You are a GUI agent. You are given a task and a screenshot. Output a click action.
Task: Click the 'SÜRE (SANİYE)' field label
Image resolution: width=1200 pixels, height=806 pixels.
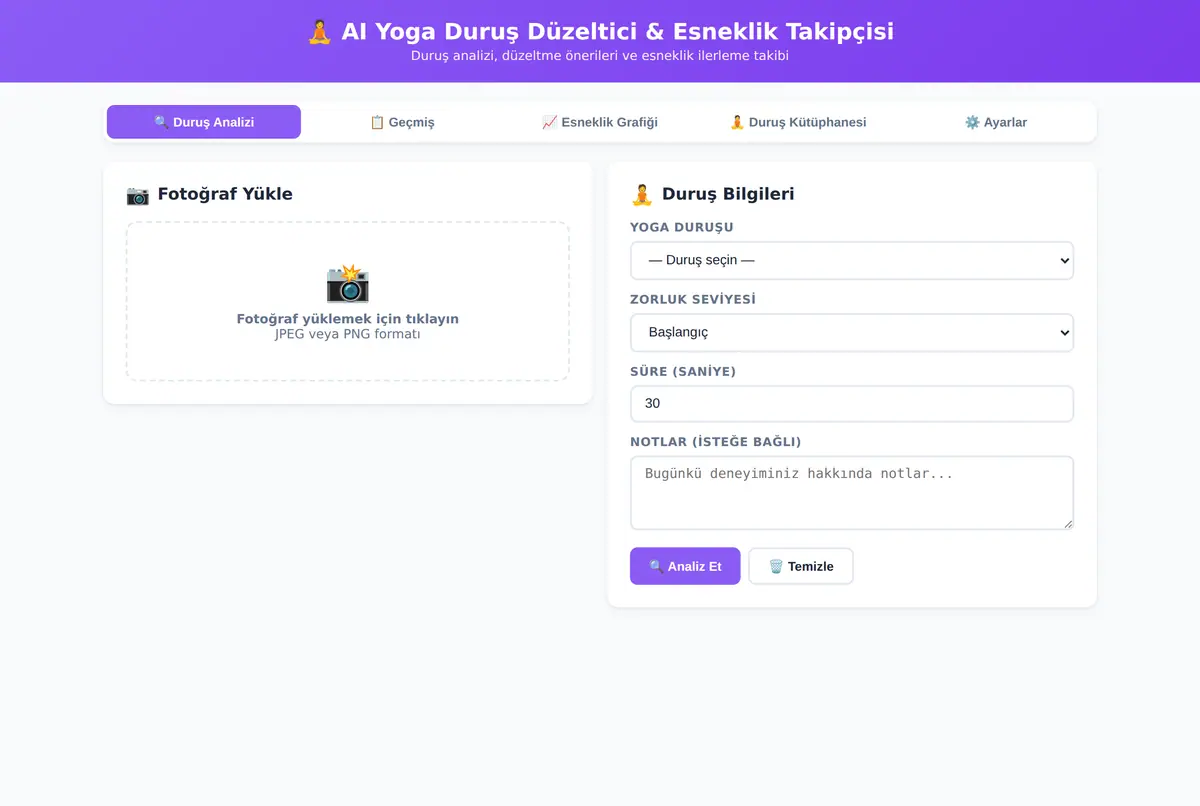tap(683, 371)
